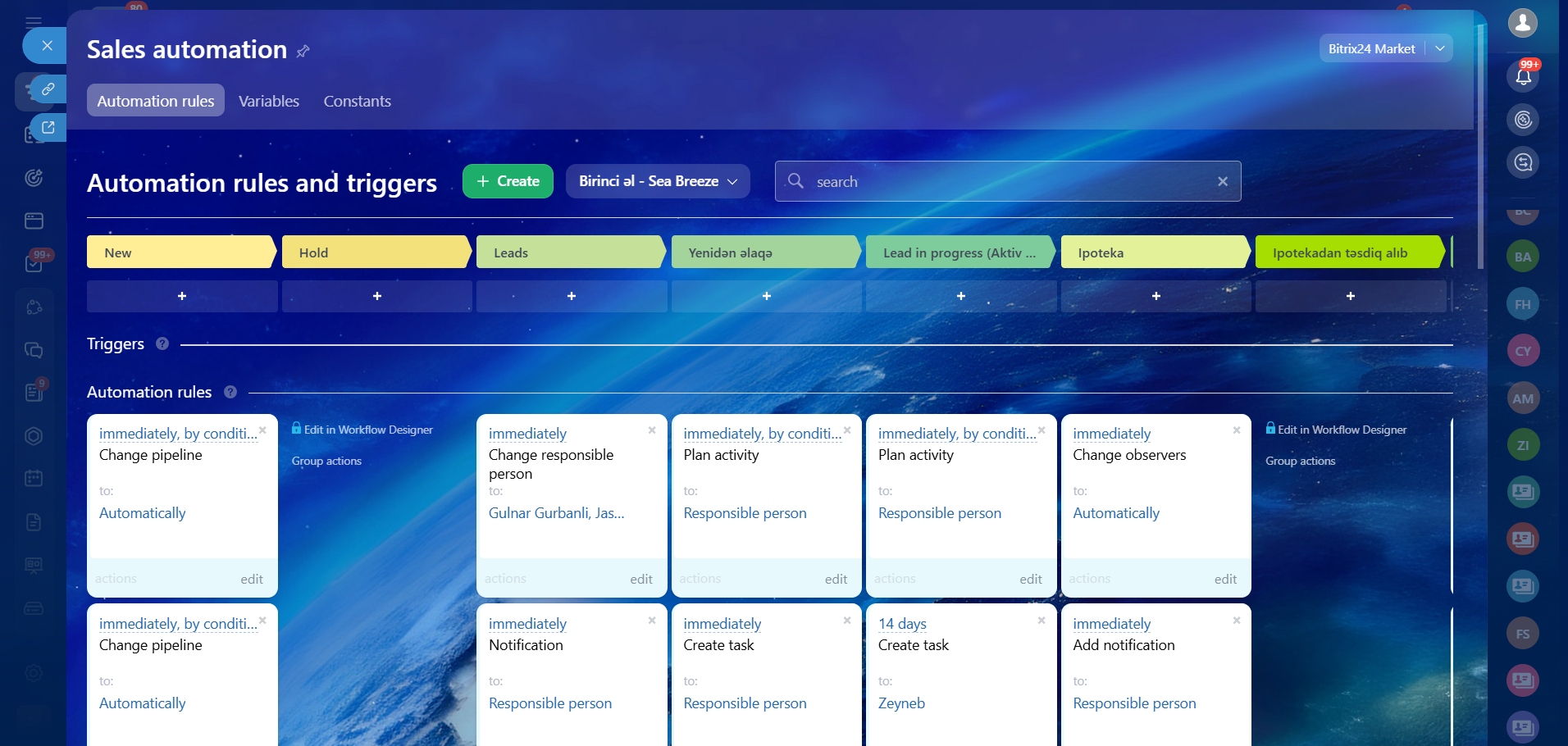Click the green Create button
1568x746 pixels.
click(508, 181)
